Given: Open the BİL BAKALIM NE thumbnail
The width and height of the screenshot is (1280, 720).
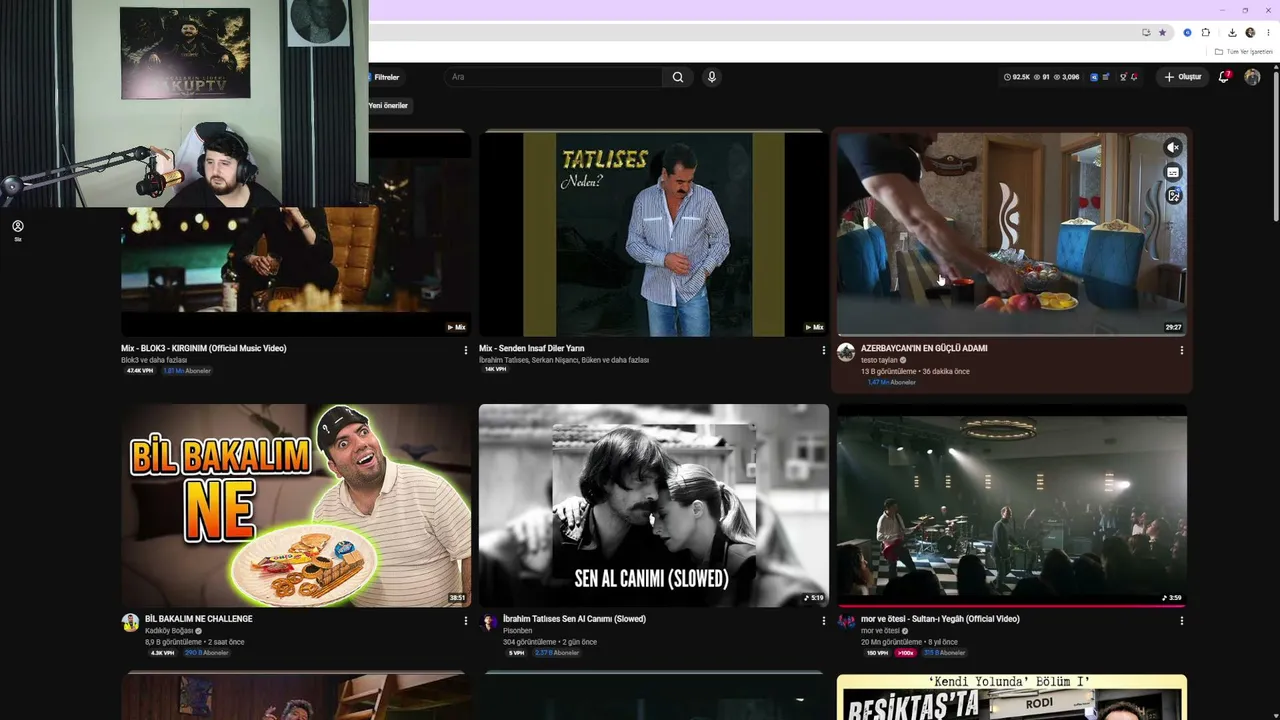Looking at the screenshot, I should pos(296,505).
